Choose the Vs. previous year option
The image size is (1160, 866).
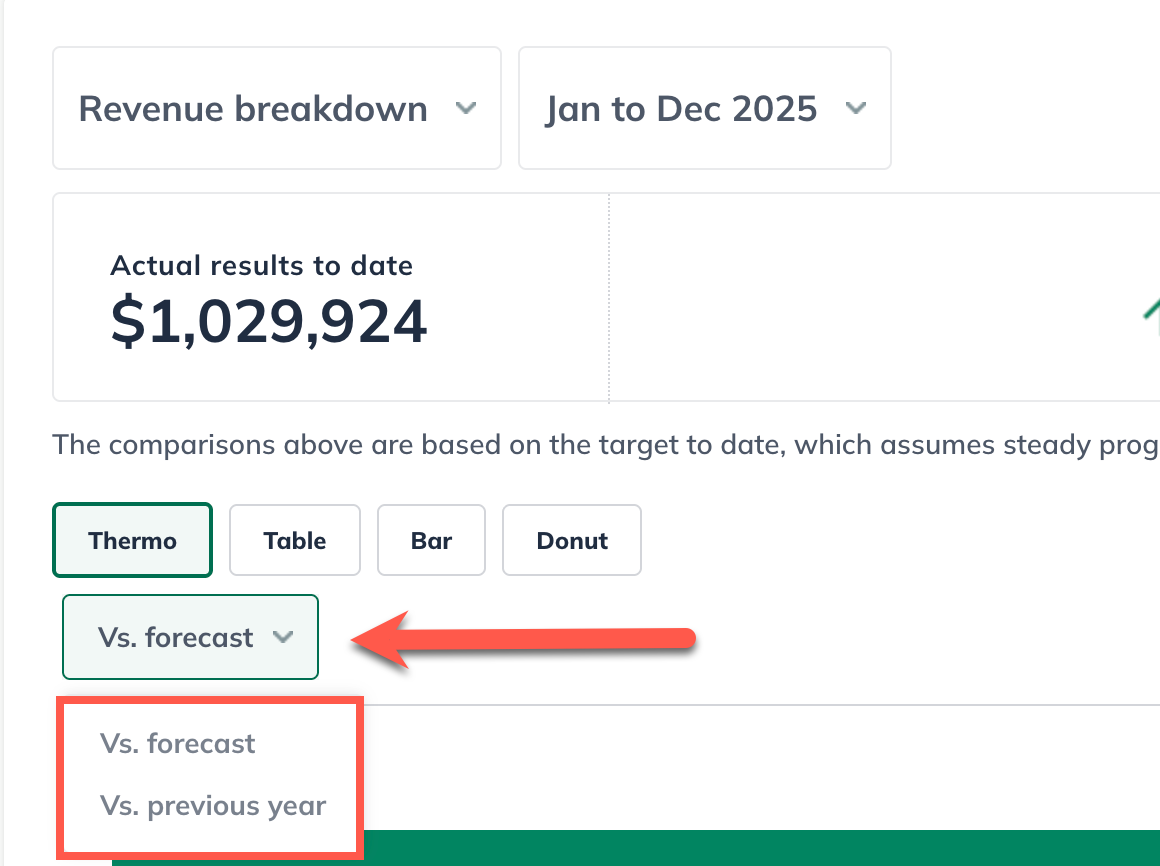(x=213, y=806)
